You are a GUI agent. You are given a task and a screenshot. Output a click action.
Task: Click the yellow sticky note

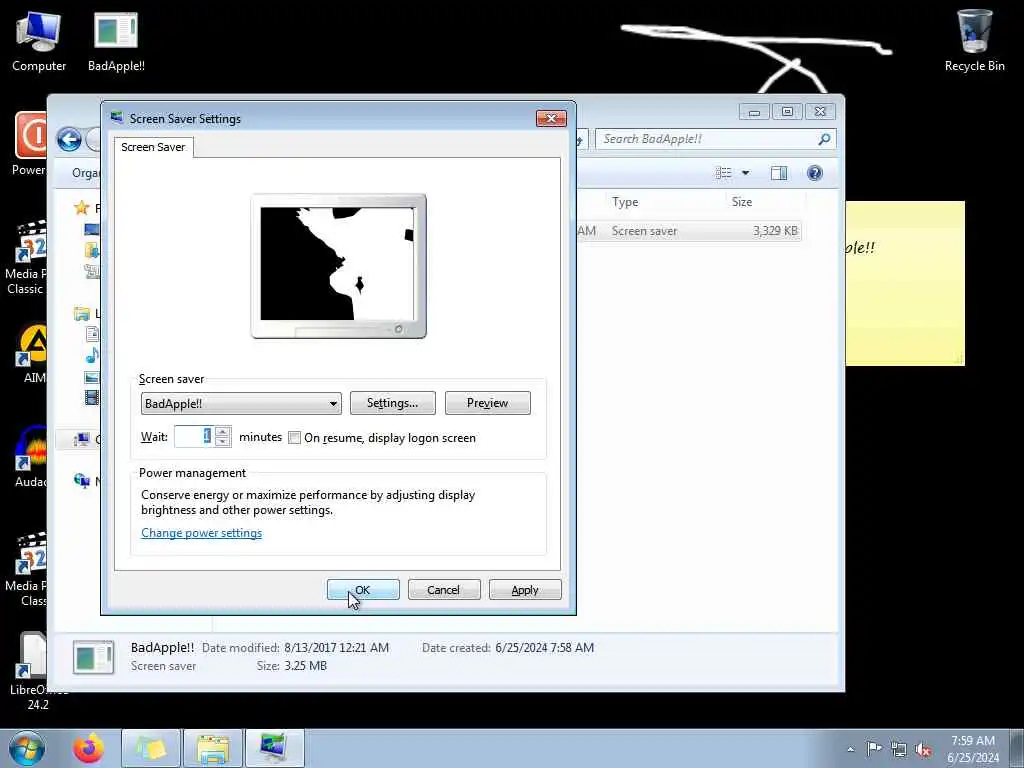pyautogui.click(x=905, y=283)
